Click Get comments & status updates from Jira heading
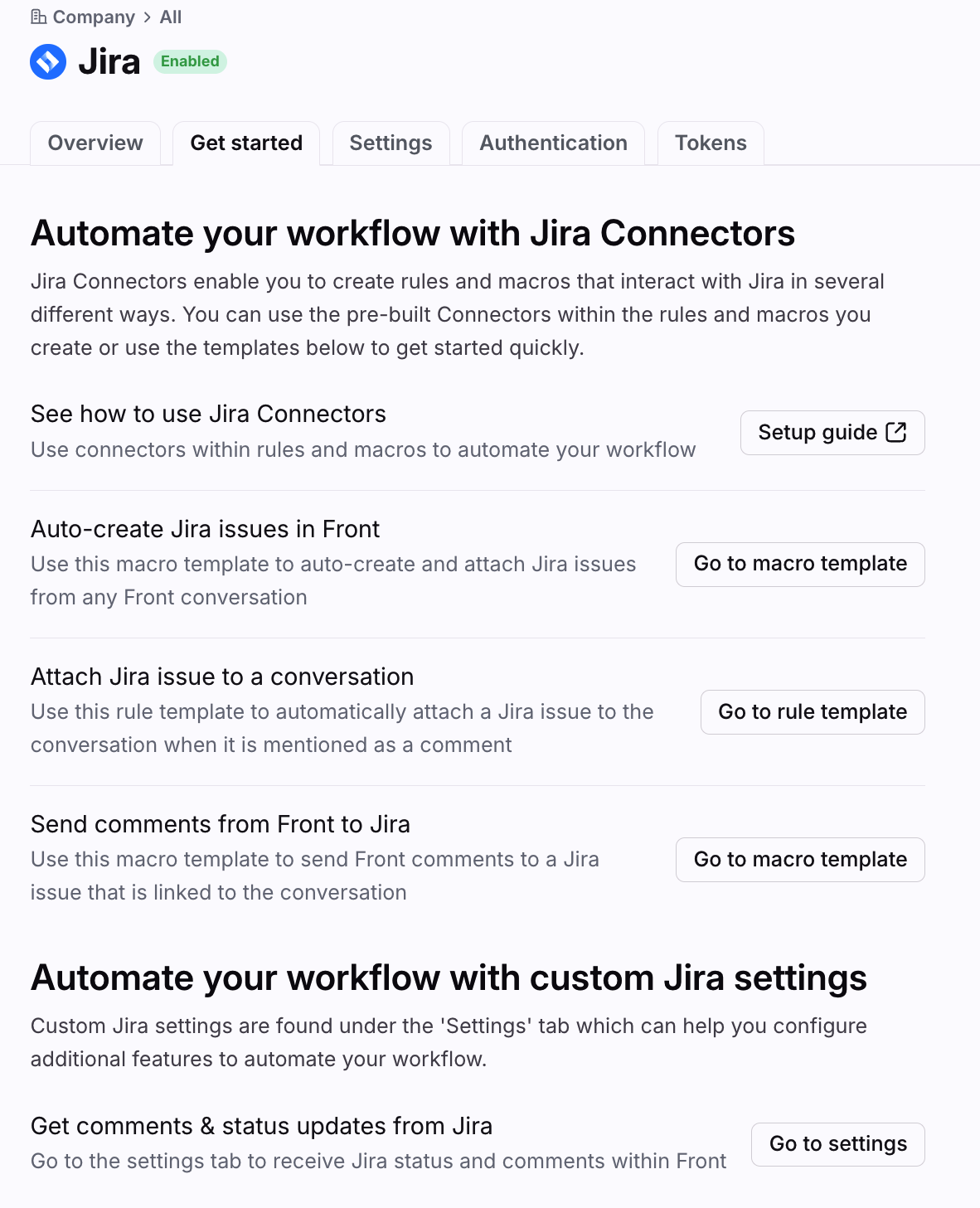Viewport: 980px width, 1208px height. coord(262,1126)
